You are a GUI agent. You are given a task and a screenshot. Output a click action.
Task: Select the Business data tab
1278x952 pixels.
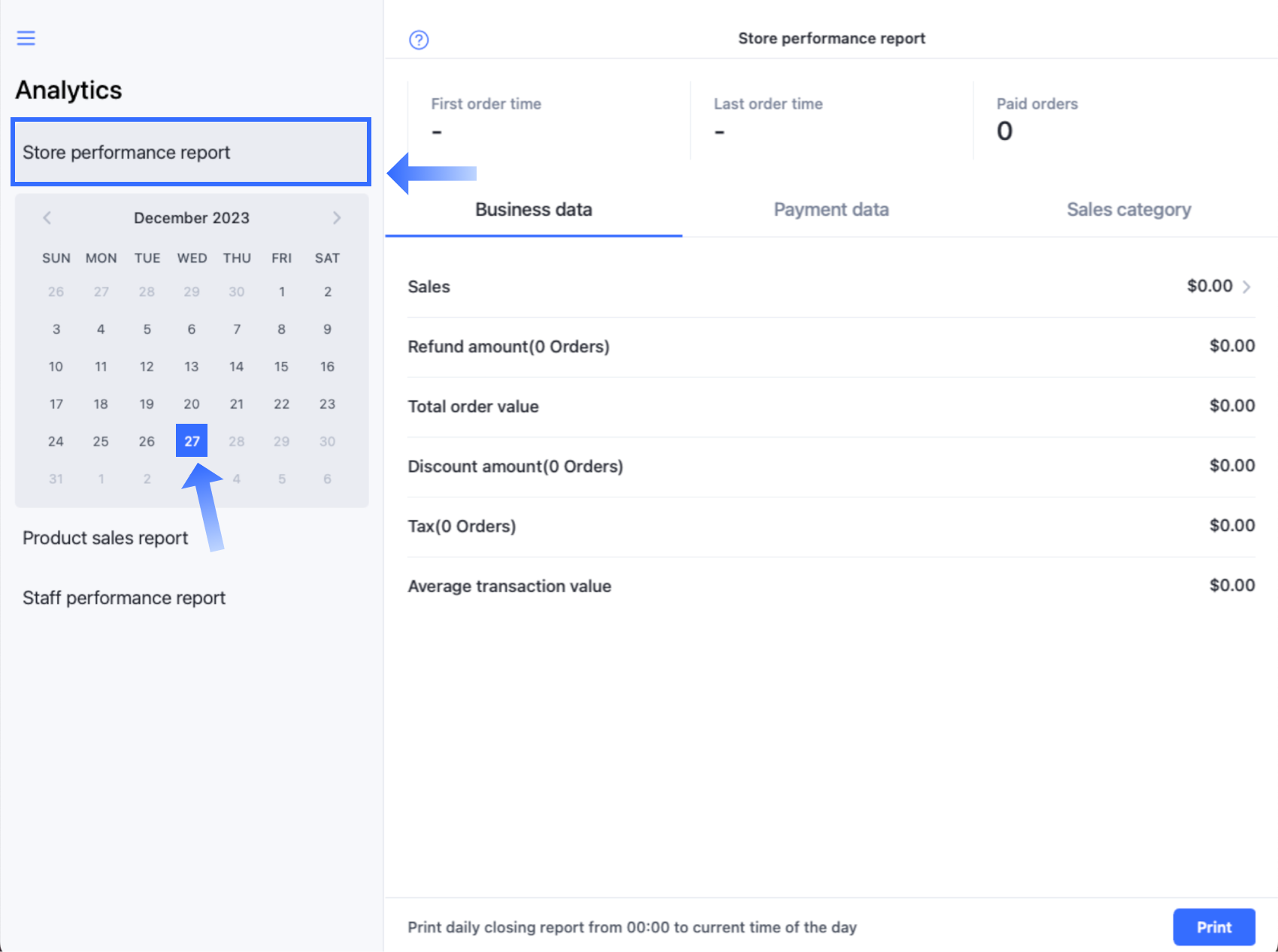[x=533, y=210]
